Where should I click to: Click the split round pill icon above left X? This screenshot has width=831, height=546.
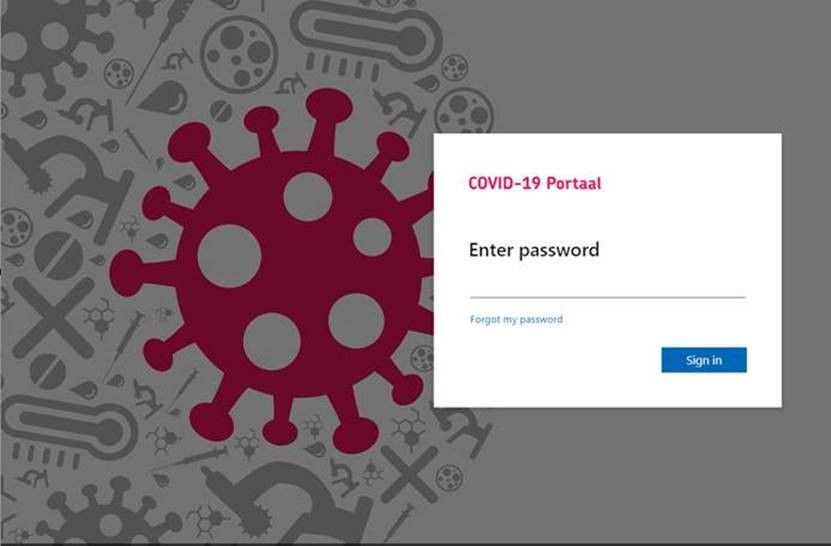pos(59,256)
